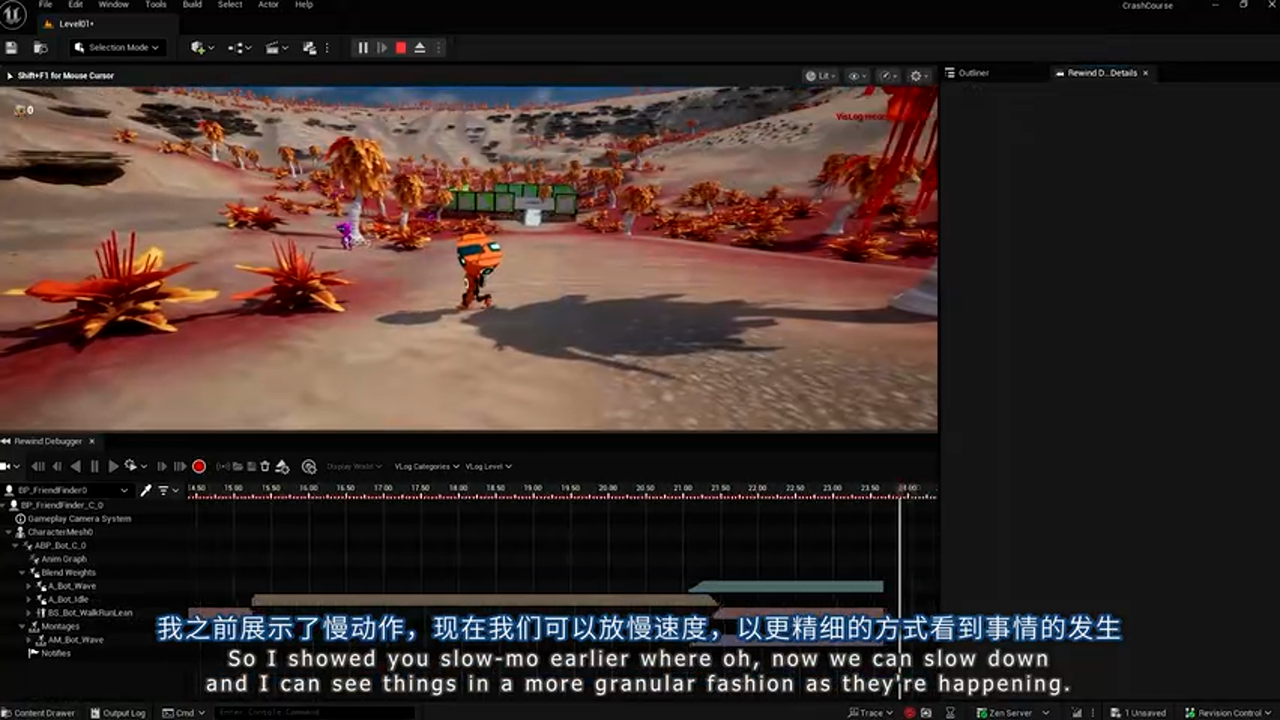
Task: Open the Tools menu
Action: [155, 5]
